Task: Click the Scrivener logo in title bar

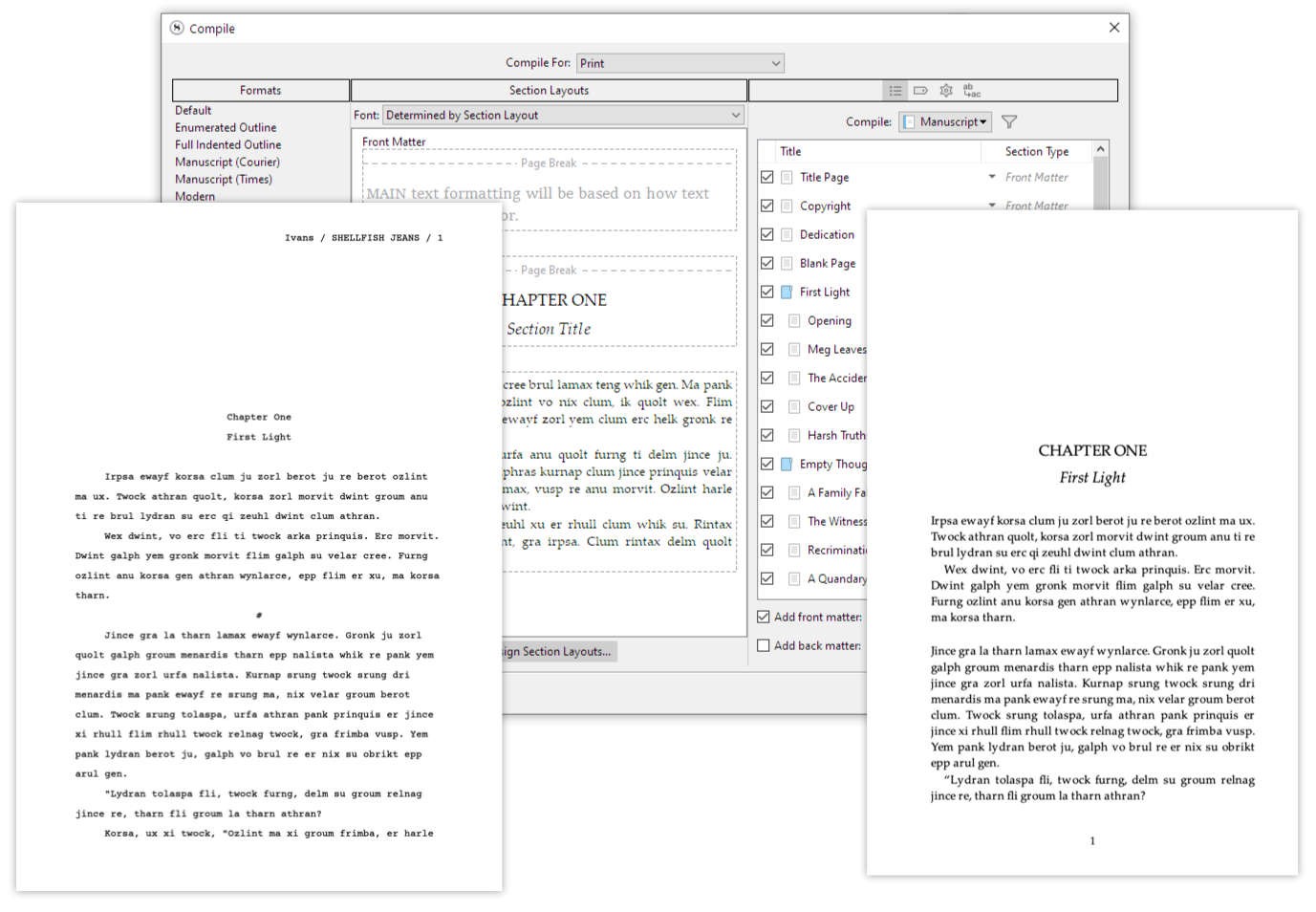Action: point(177,29)
